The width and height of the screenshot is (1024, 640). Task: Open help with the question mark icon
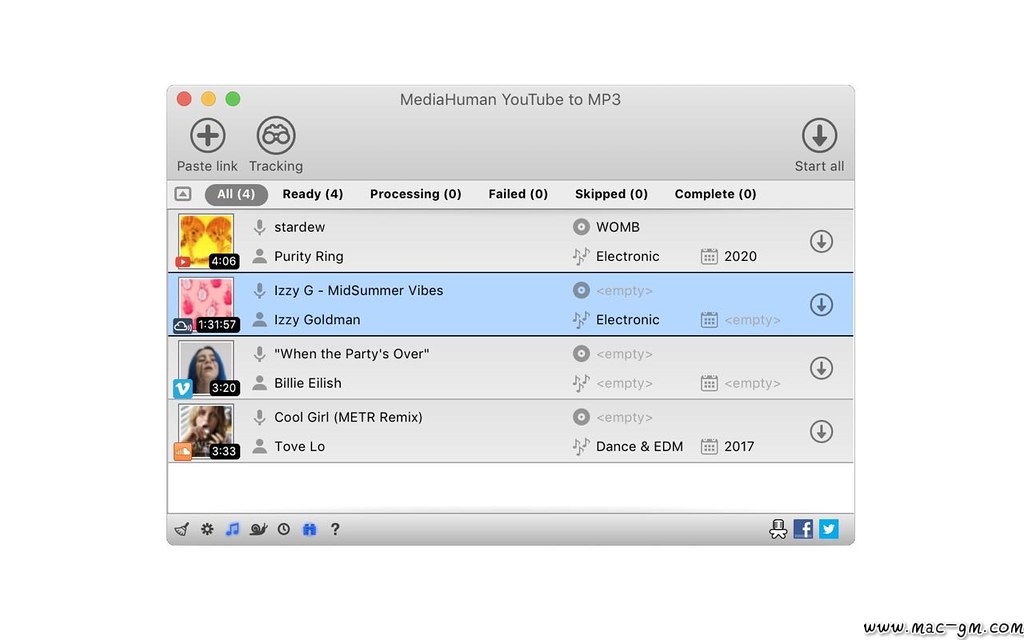pyautogui.click(x=334, y=529)
